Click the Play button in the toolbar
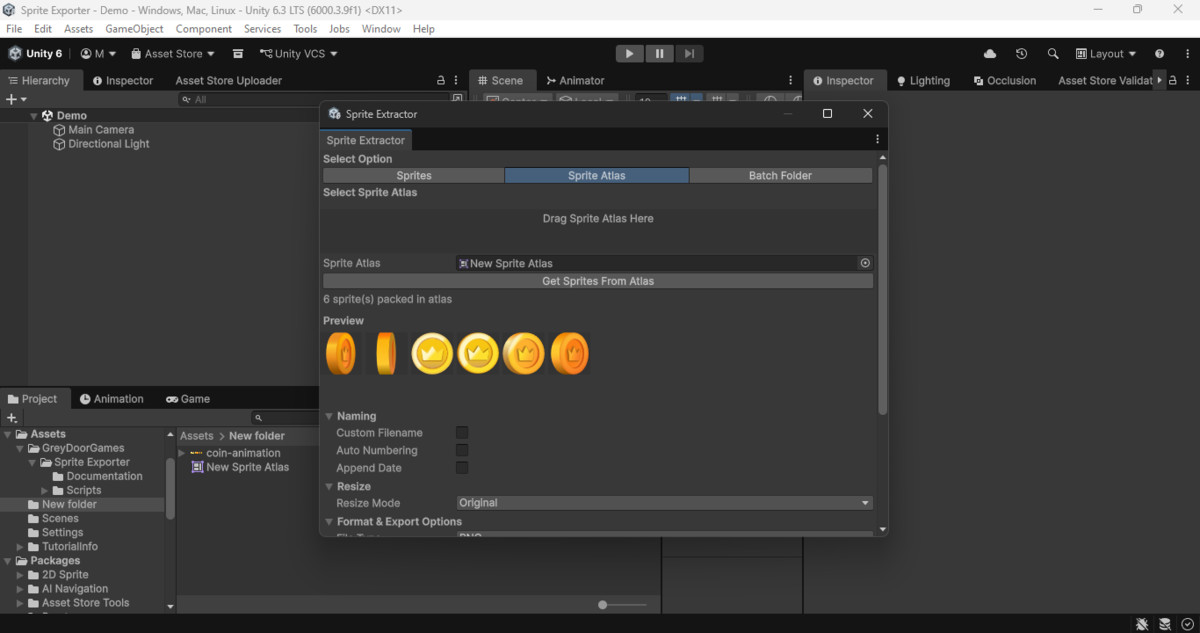 [x=629, y=54]
